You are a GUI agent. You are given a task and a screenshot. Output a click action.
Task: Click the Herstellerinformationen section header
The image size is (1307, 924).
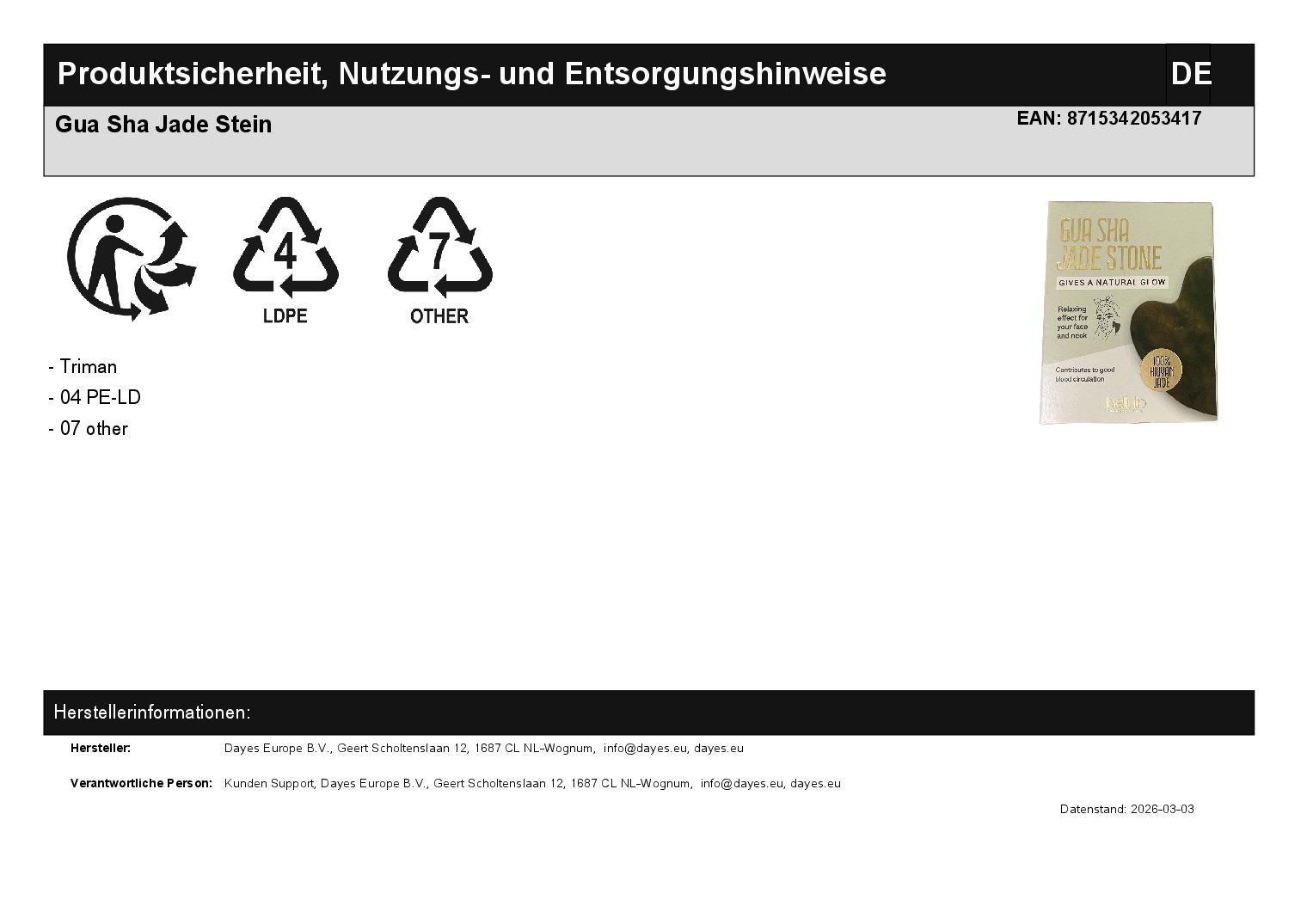point(648,713)
